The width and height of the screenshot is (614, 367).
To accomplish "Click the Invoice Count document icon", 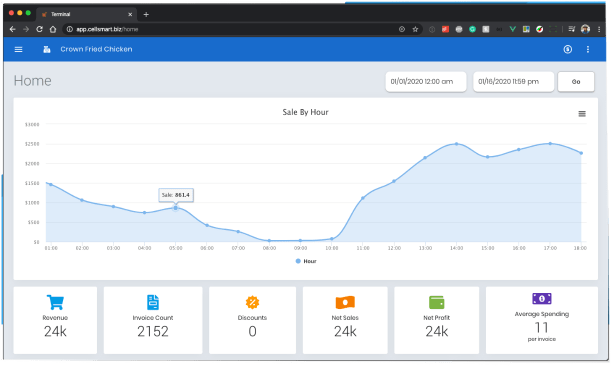I will point(153,302).
